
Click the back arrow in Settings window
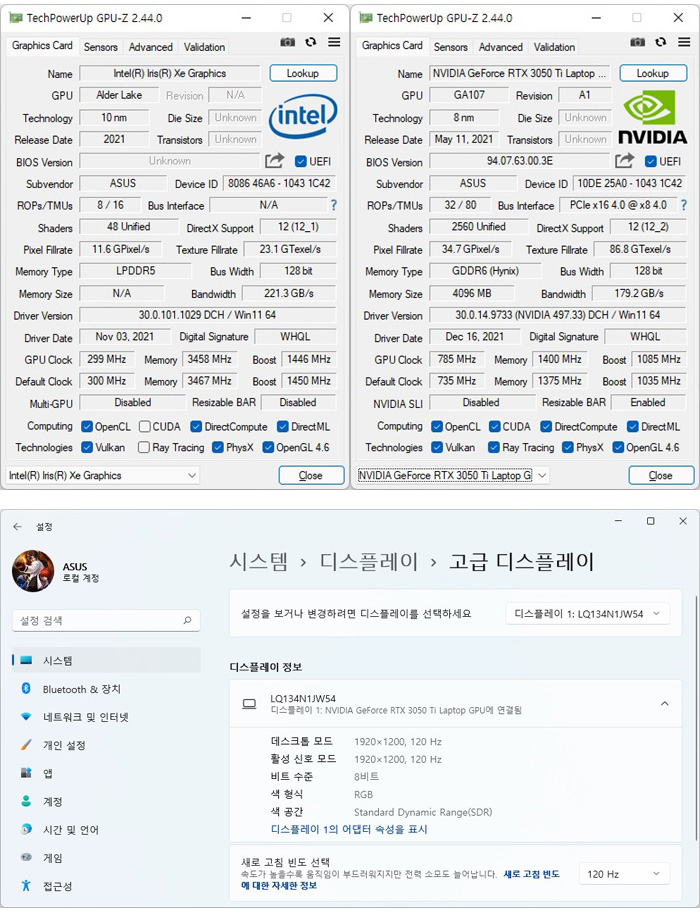click(17, 526)
